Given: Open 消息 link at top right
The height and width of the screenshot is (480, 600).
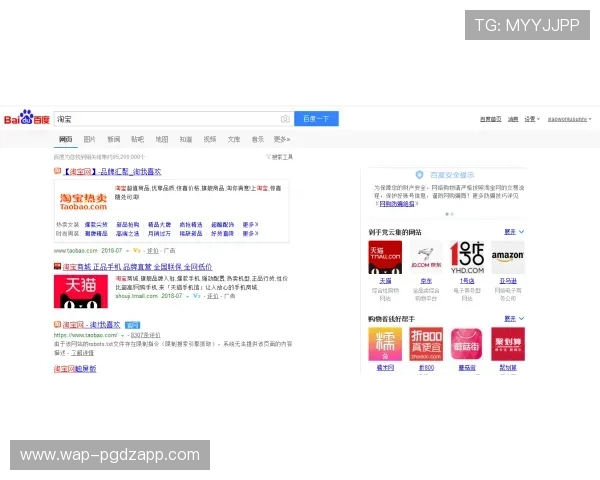Looking at the screenshot, I should click(513, 119).
